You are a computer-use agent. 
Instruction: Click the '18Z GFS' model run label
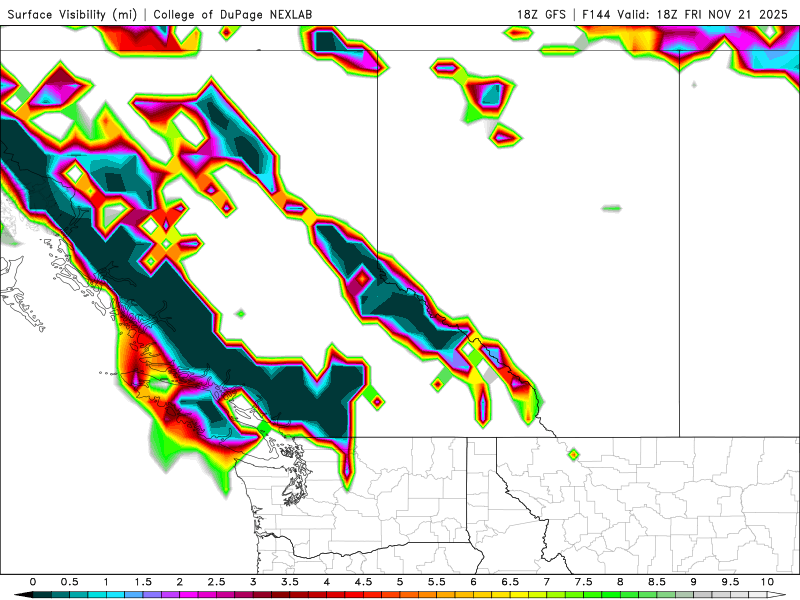pyautogui.click(x=541, y=14)
